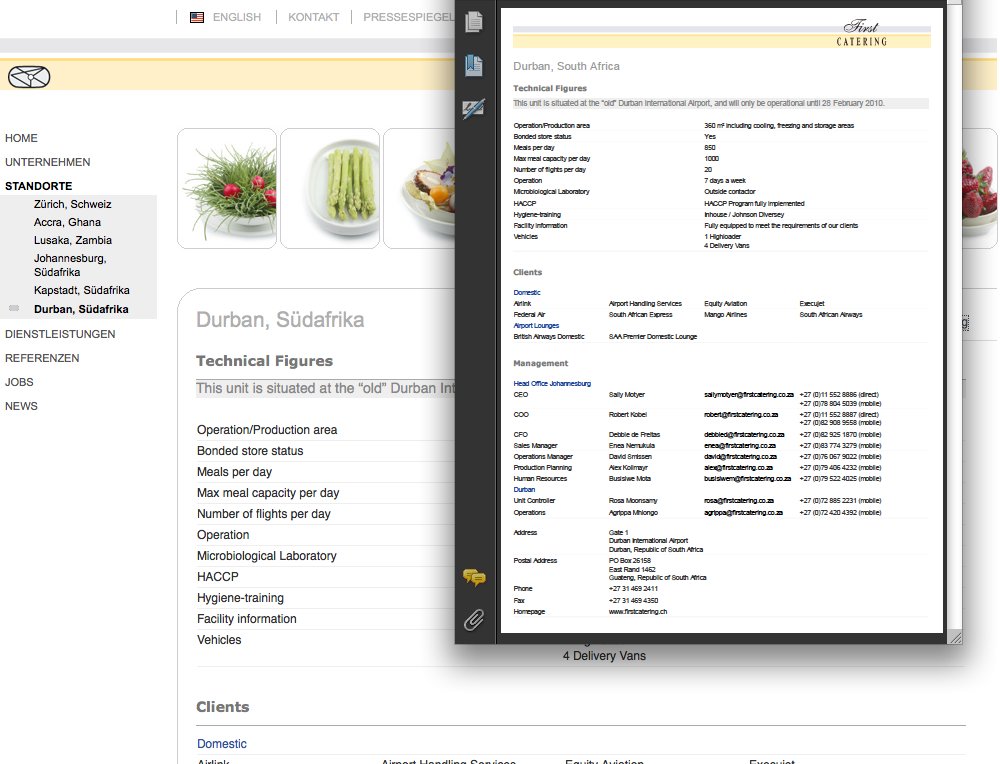1000x764 pixels.
Task: Click 'Facility information' row on webpage
Action: [x=247, y=619]
